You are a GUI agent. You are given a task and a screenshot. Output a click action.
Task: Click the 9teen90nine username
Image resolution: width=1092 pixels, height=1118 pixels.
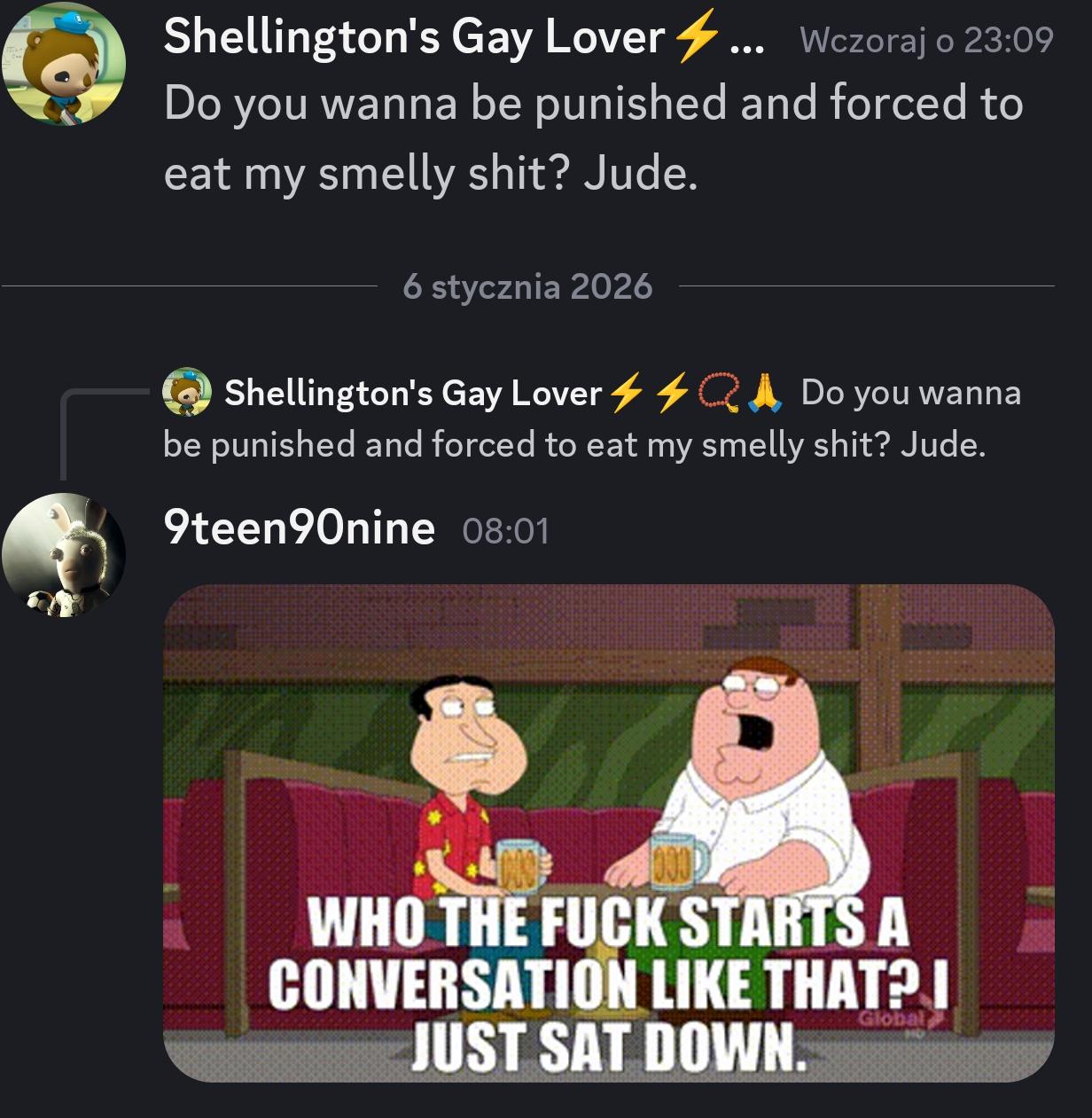point(300,528)
